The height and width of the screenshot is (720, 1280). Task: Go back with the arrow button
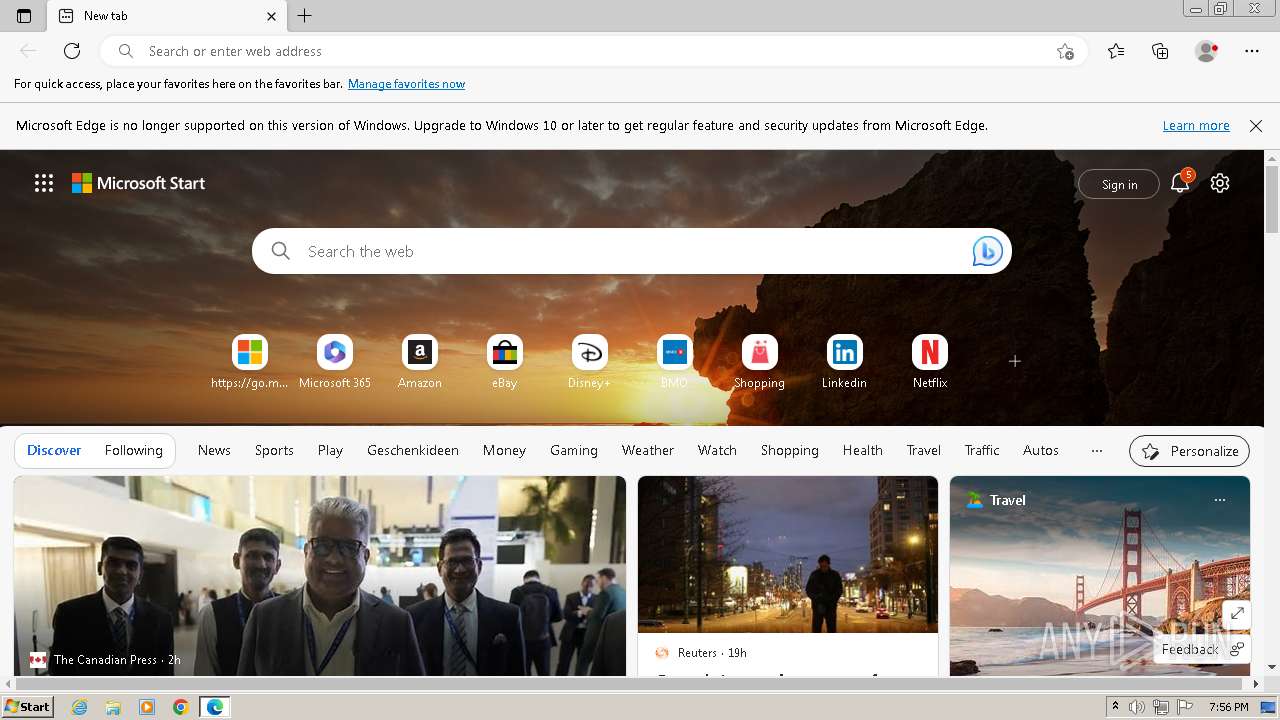[x=28, y=51]
